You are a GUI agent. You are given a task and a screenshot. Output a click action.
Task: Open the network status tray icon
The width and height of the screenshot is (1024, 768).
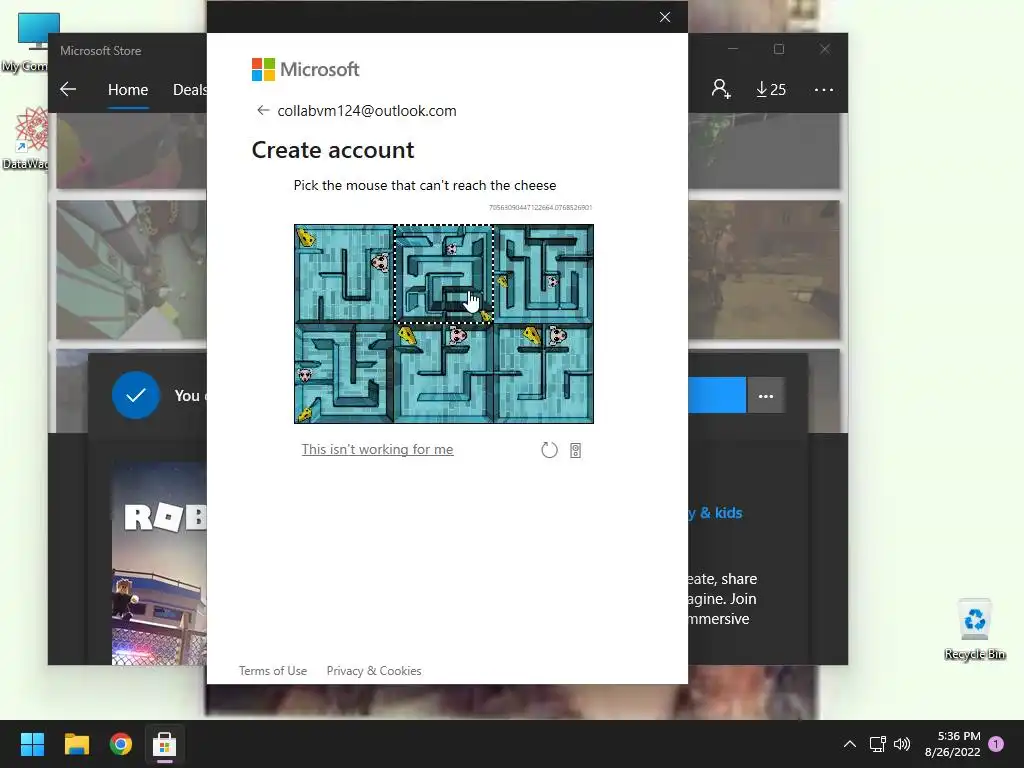coord(877,744)
